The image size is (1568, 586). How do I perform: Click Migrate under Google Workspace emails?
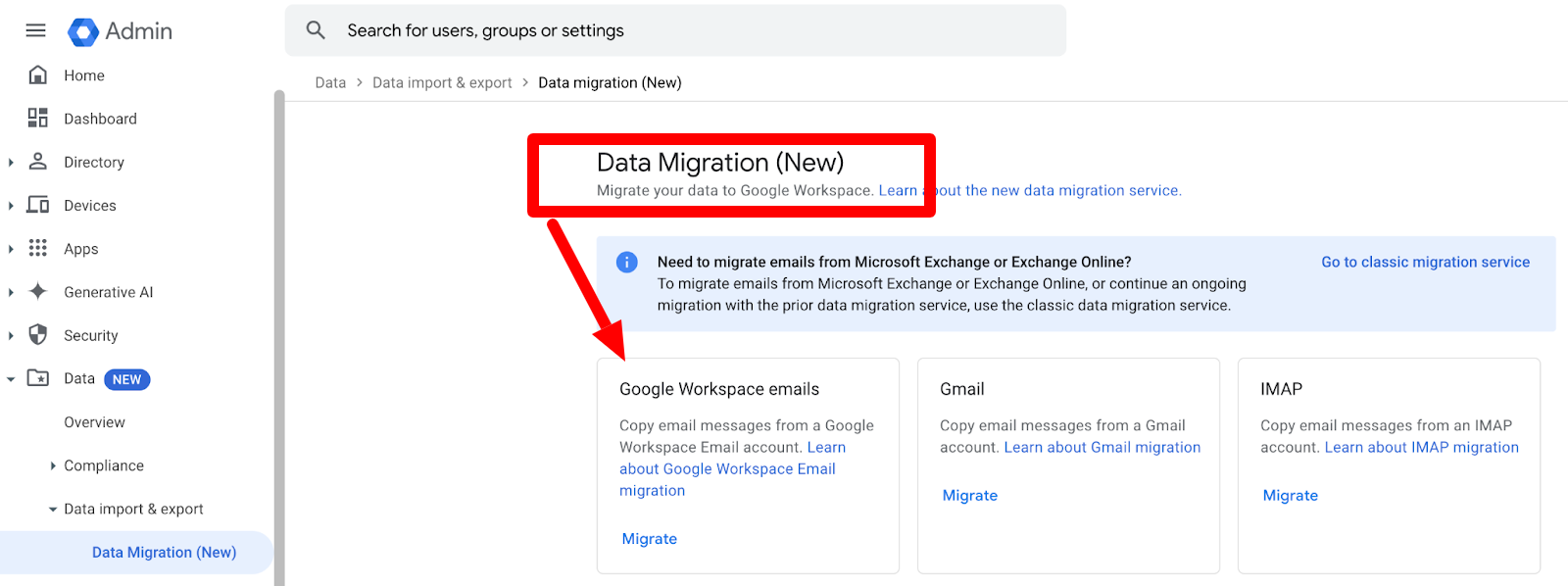[x=650, y=538]
